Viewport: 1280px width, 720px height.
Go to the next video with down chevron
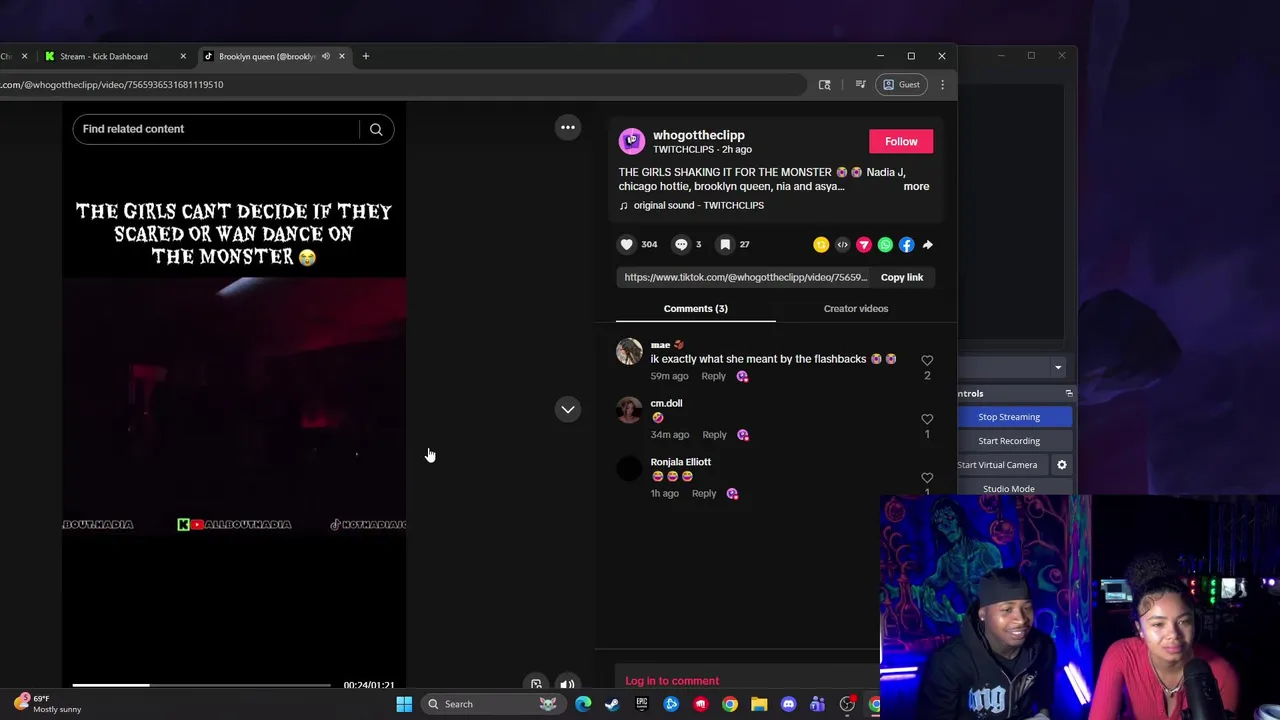coord(568,409)
